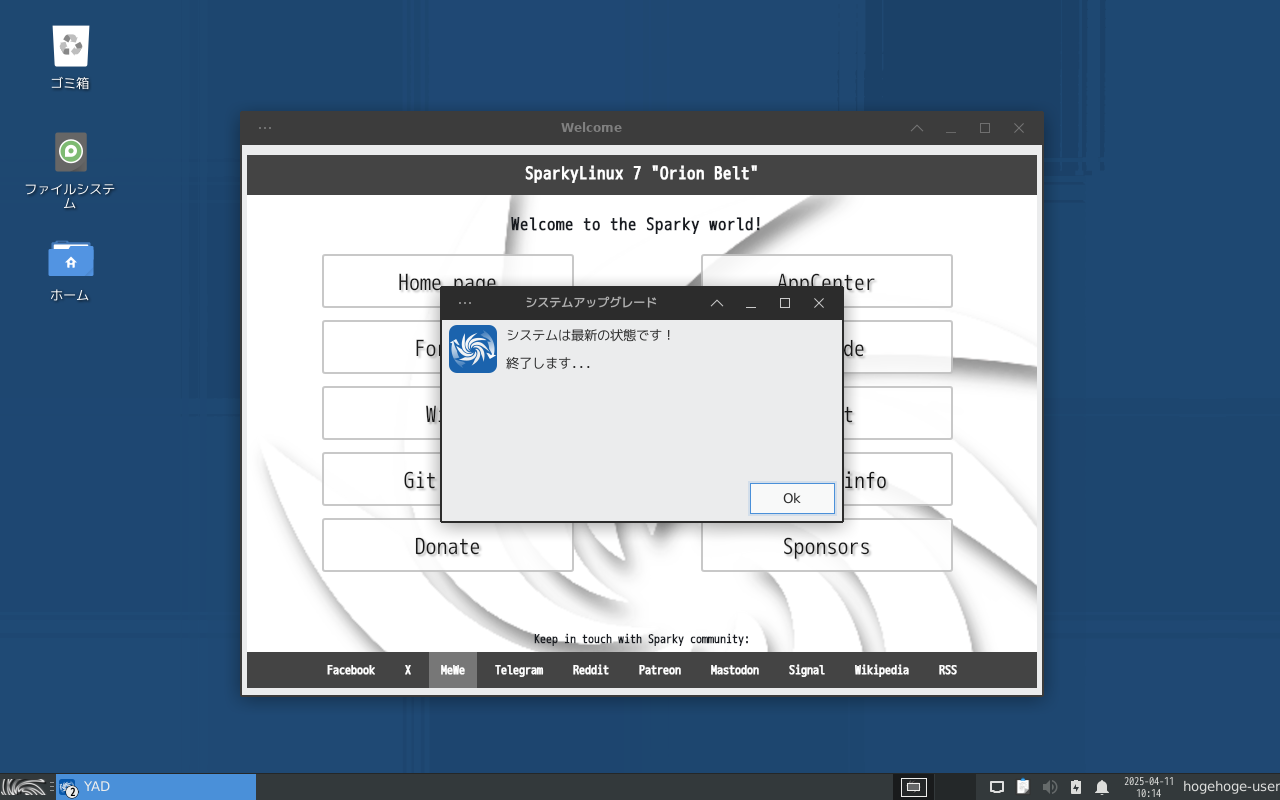The width and height of the screenshot is (1280, 800).
Task: Show notifications via the bell icon
Action: pyautogui.click(x=1102, y=787)
